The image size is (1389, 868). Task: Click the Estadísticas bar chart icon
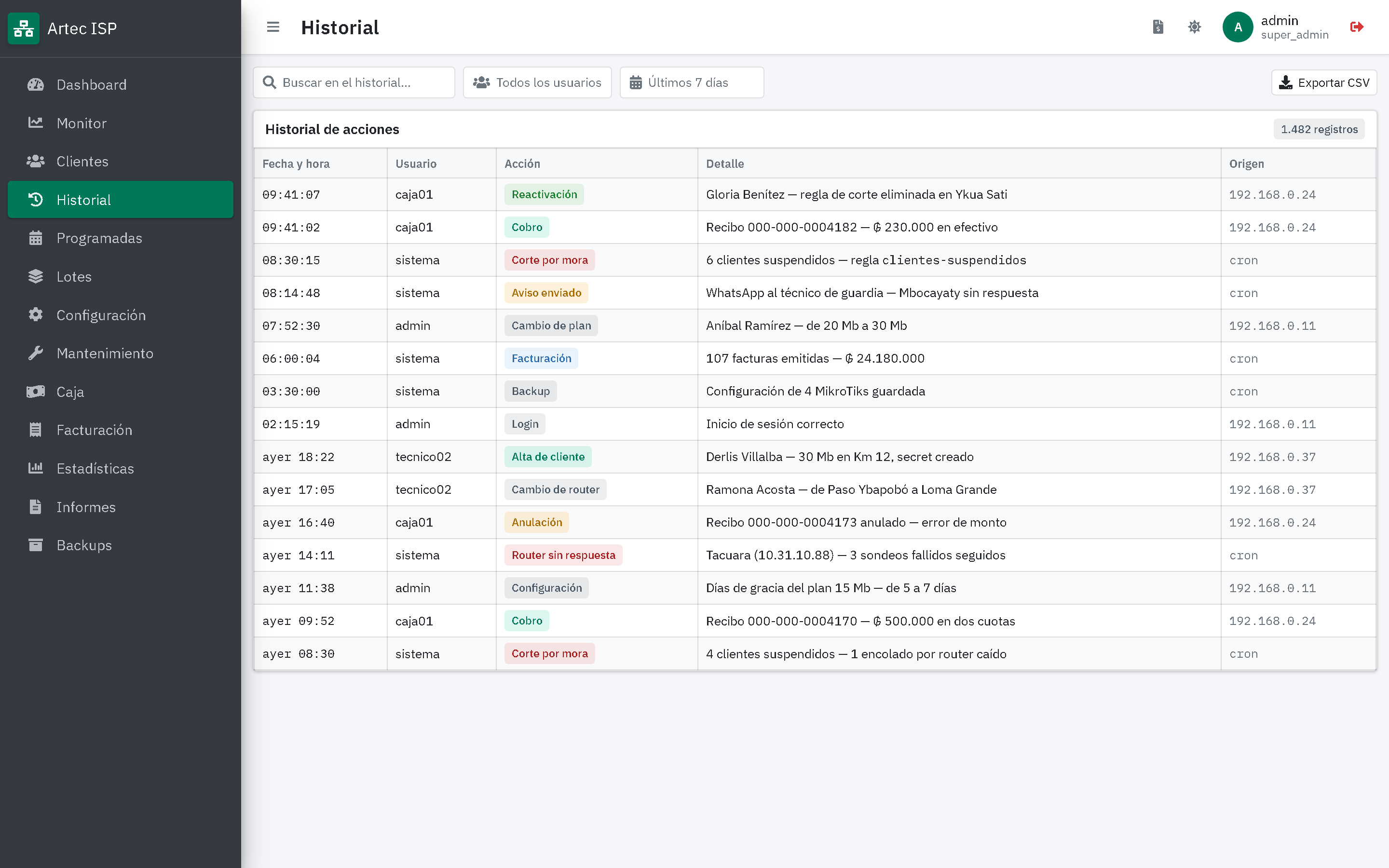point(36,468)
